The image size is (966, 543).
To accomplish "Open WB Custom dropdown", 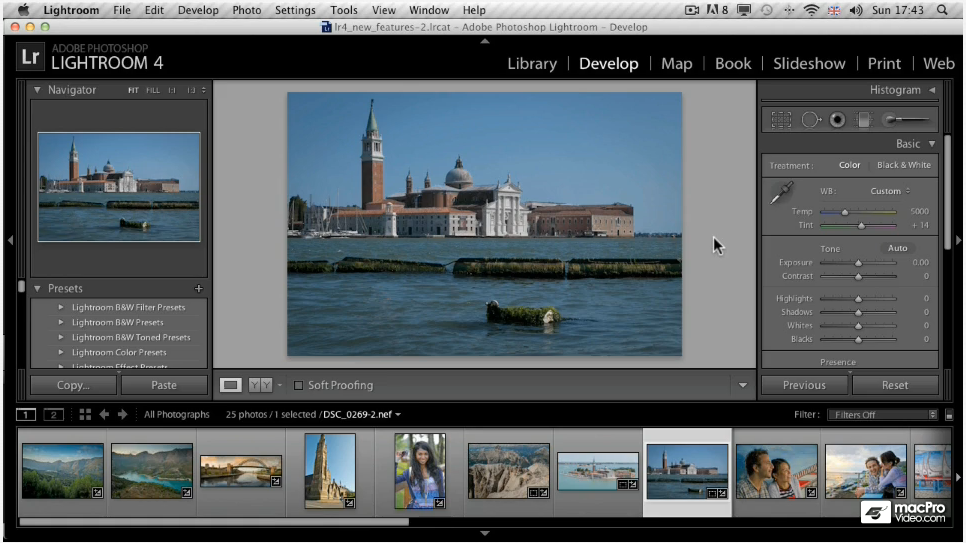I will pyautogui.click(x=890, y=191).
